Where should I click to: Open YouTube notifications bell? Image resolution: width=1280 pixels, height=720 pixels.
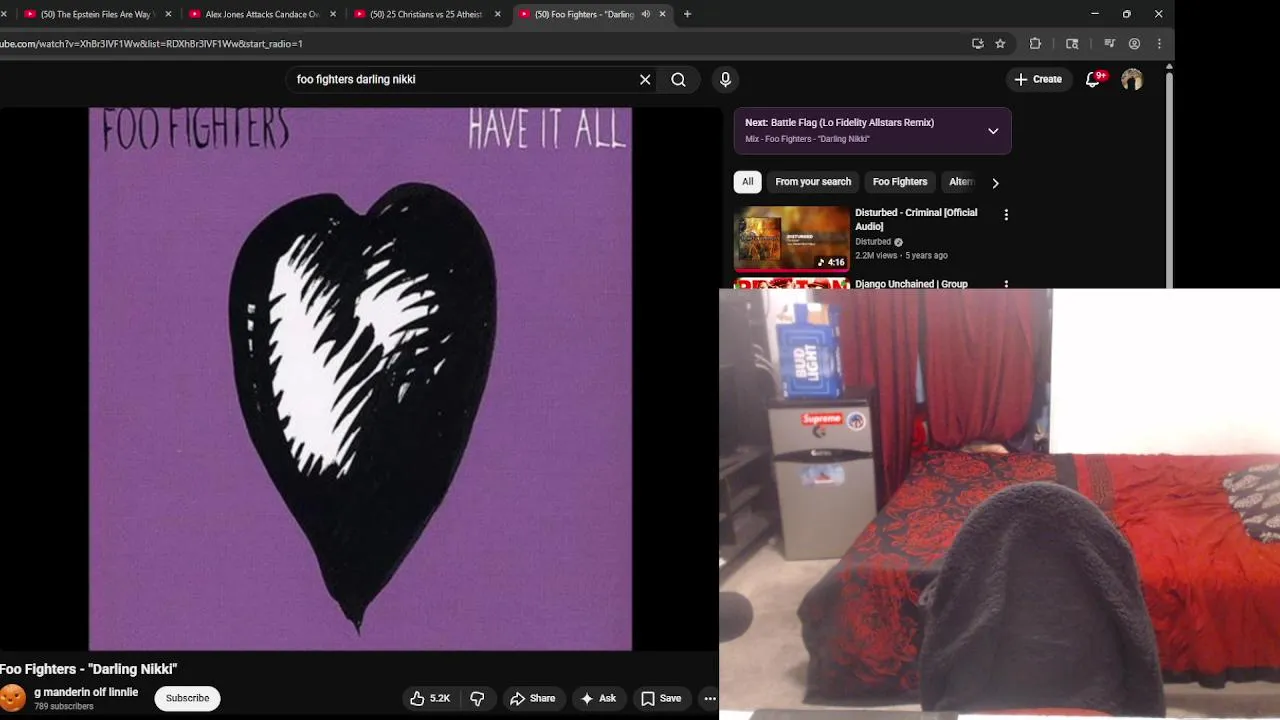[x=1093, y=79]
